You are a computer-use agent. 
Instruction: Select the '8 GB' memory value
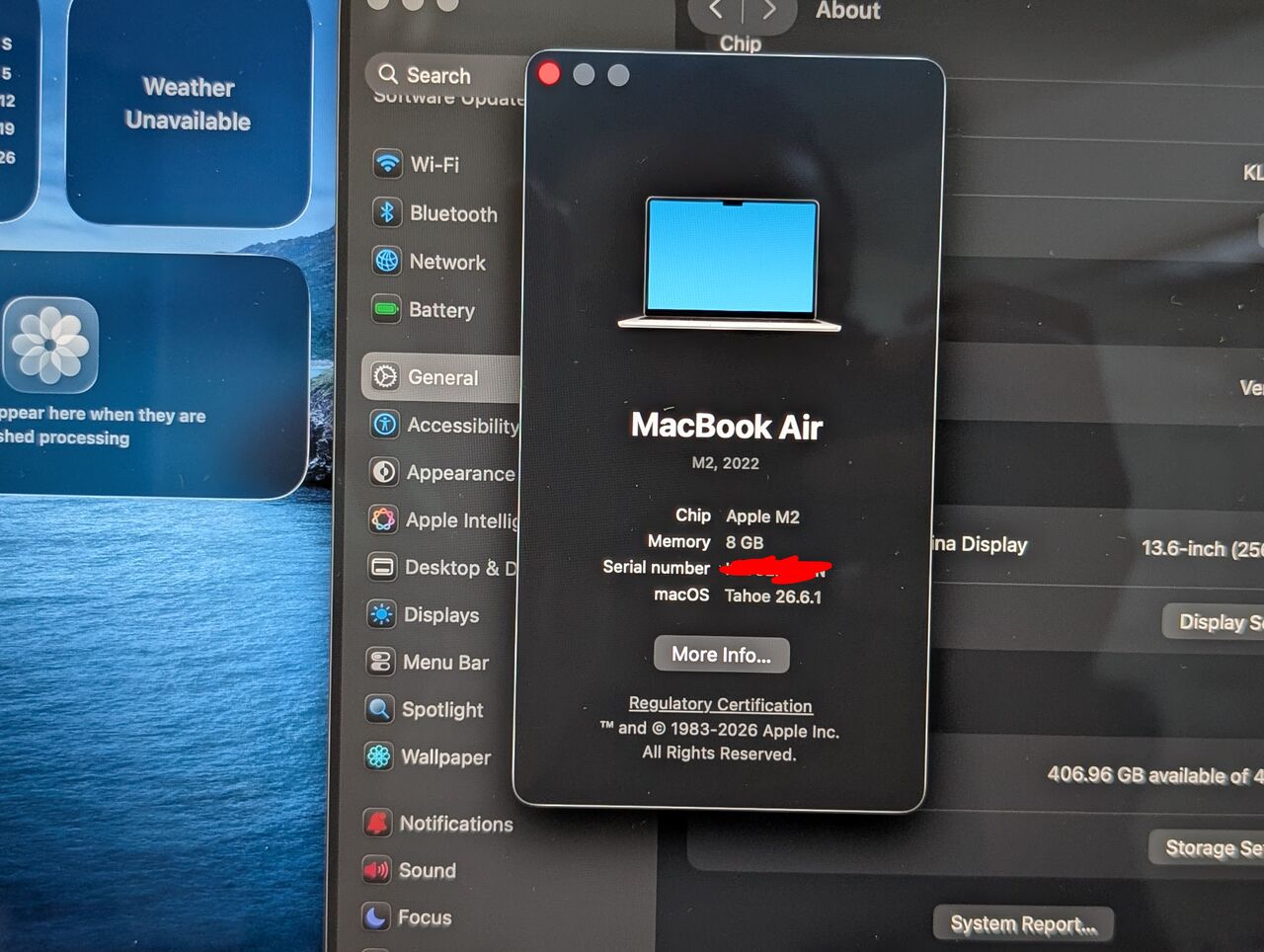point(745,542)
